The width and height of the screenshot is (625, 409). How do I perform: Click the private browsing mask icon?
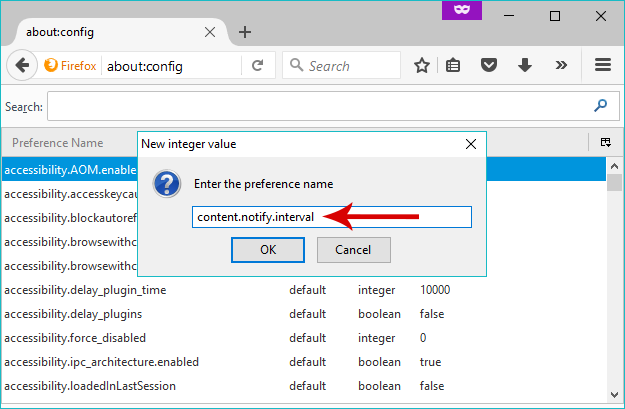pyautogui.click(x=462, y=10)
